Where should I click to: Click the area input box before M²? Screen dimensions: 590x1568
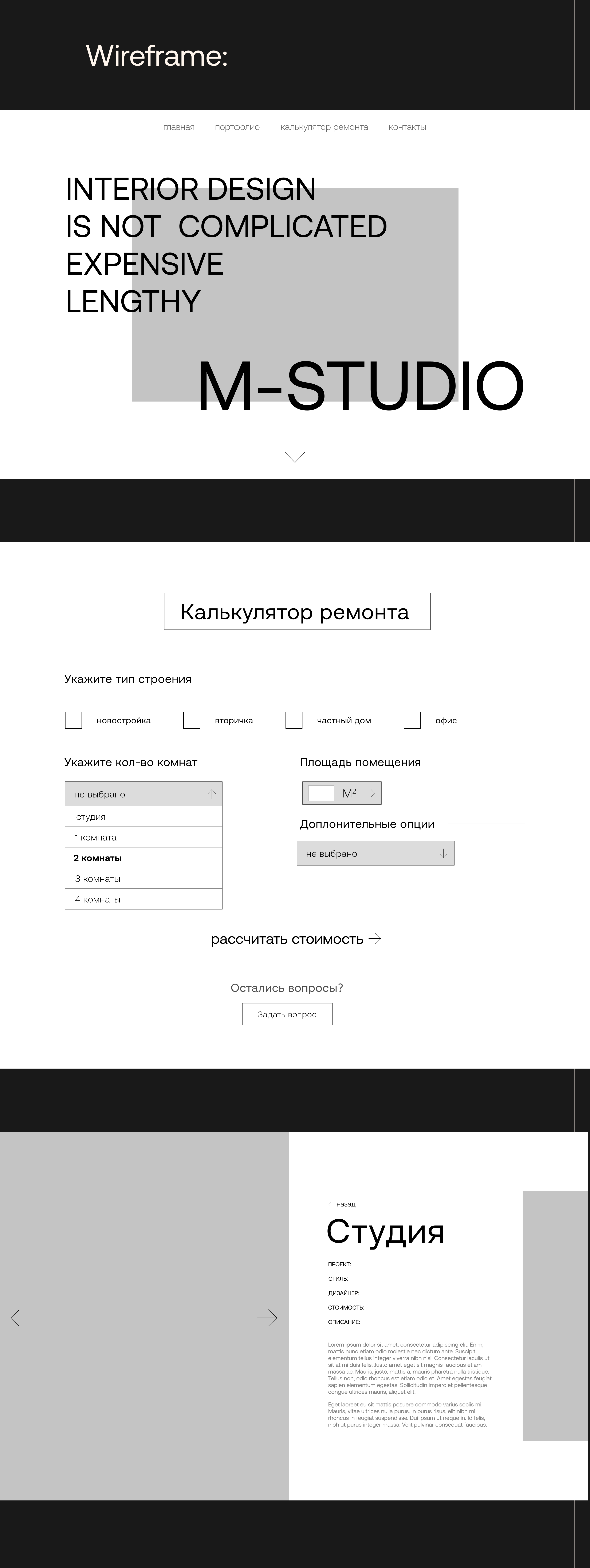point(321,793)
